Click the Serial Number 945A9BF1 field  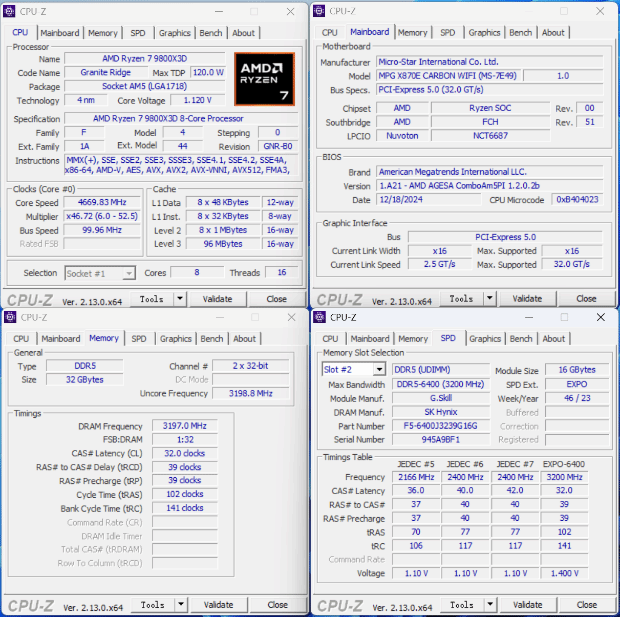(440, 439)
